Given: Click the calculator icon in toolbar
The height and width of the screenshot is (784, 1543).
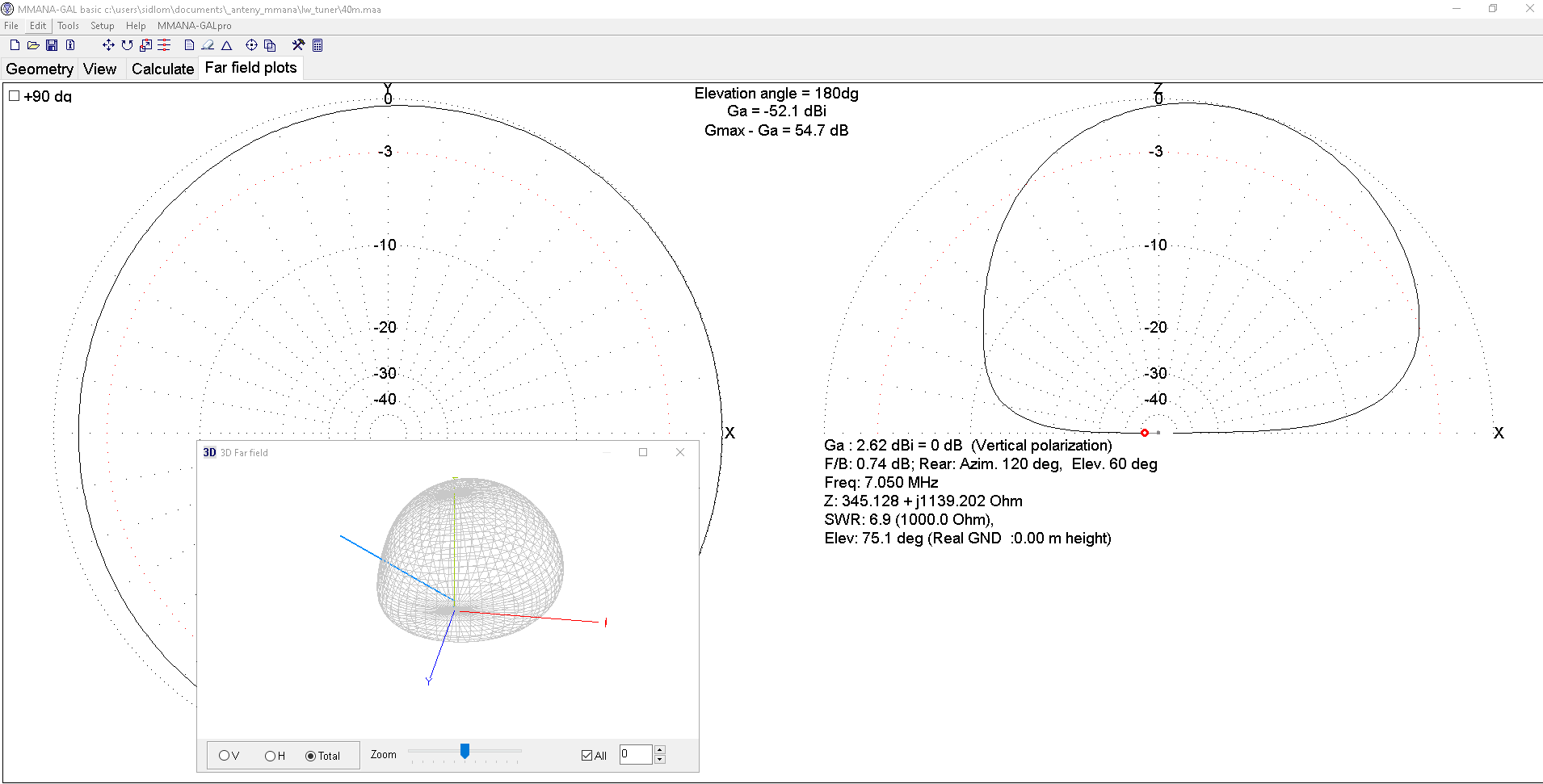Looking at the screenshot, I should click(317, 45).
